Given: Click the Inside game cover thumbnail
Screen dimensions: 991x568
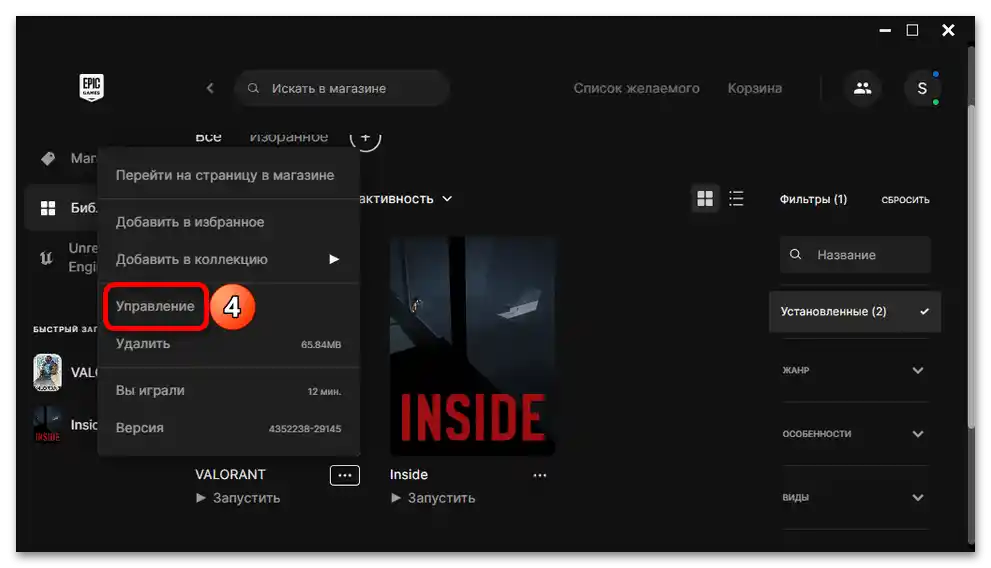Looking at the screenshot, I should (x=473, y=346).
